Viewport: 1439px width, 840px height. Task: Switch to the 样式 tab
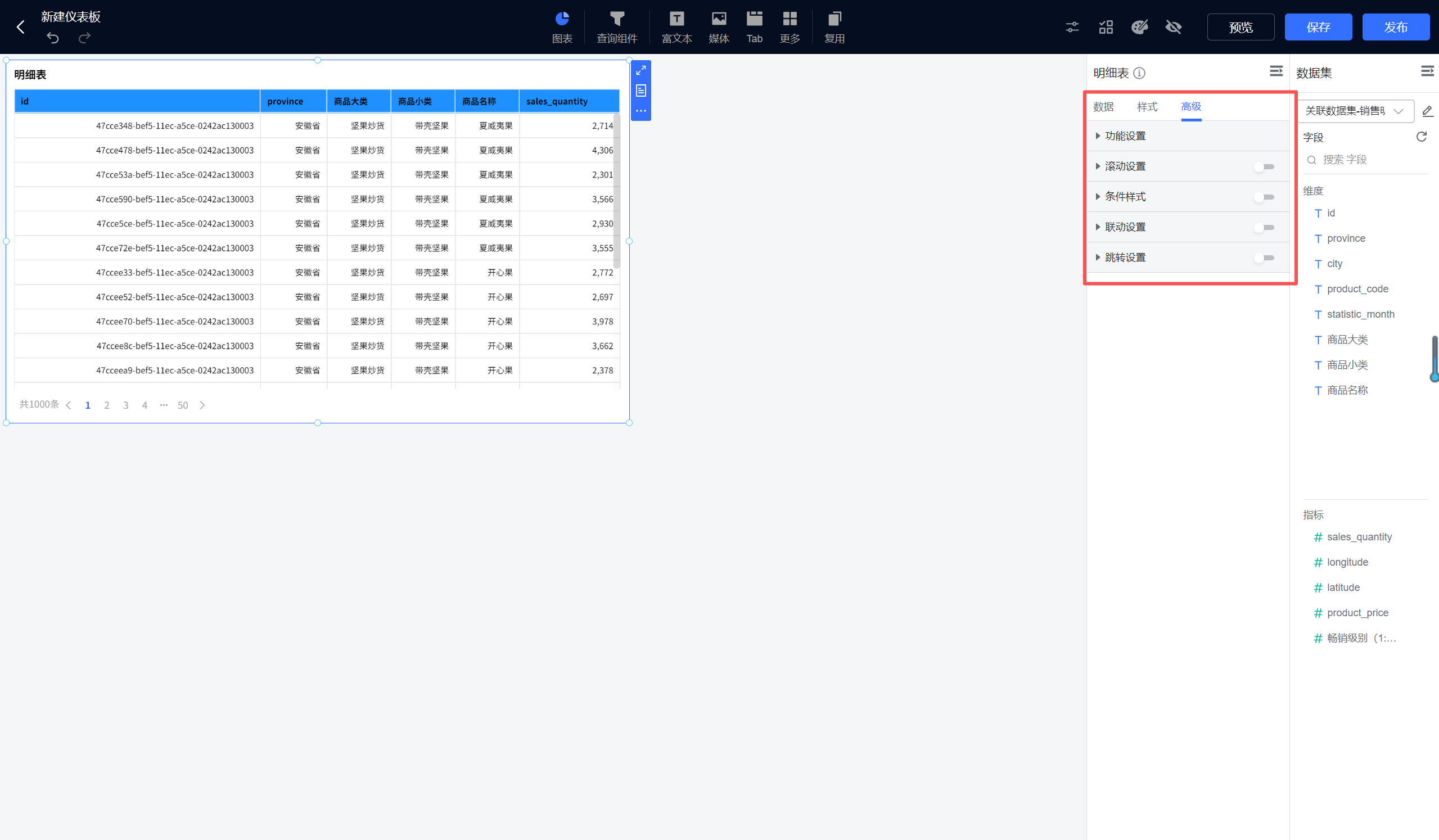[x=1147, y=107]
